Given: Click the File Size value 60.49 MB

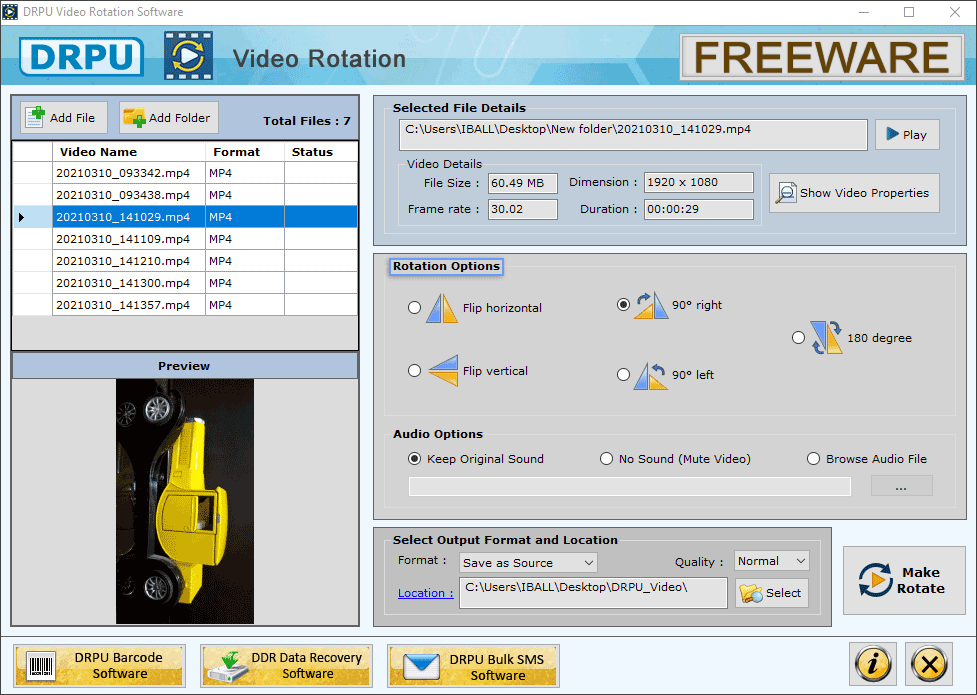Looking at the screenshot, I should (x=522, y=183).
